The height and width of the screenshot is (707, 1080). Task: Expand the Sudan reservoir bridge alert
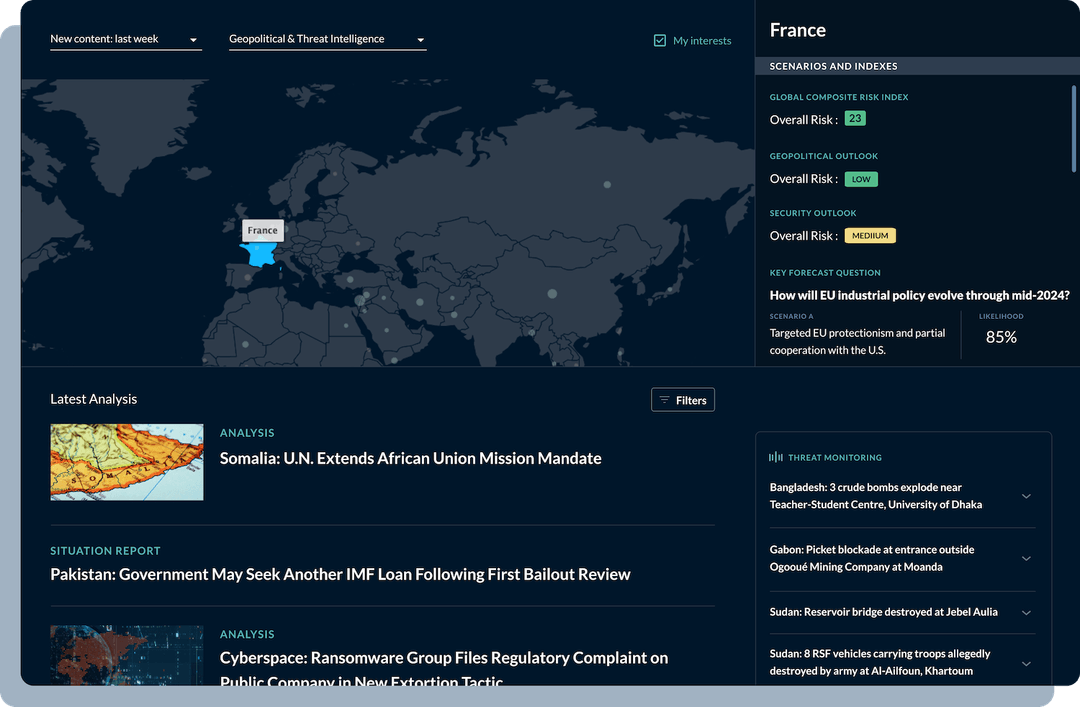(1025, 612)
